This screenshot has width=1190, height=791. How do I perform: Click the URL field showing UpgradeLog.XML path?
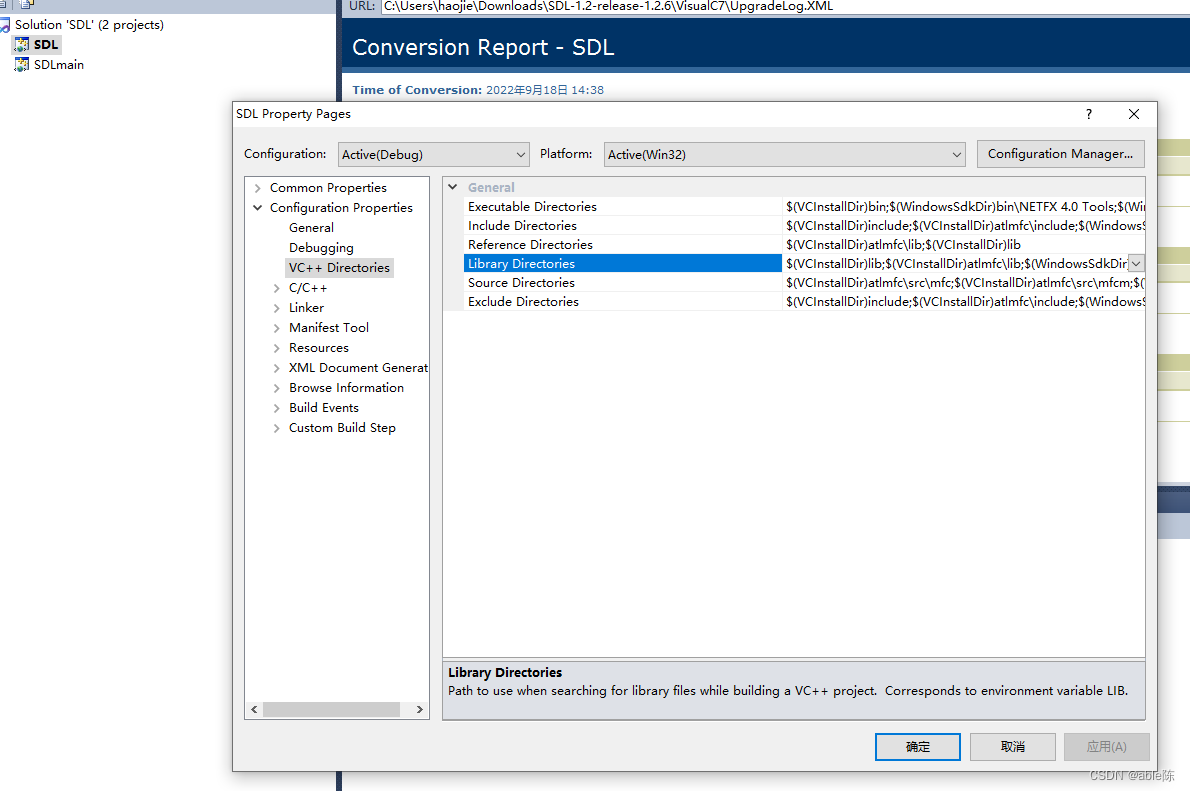pos(785,6)
